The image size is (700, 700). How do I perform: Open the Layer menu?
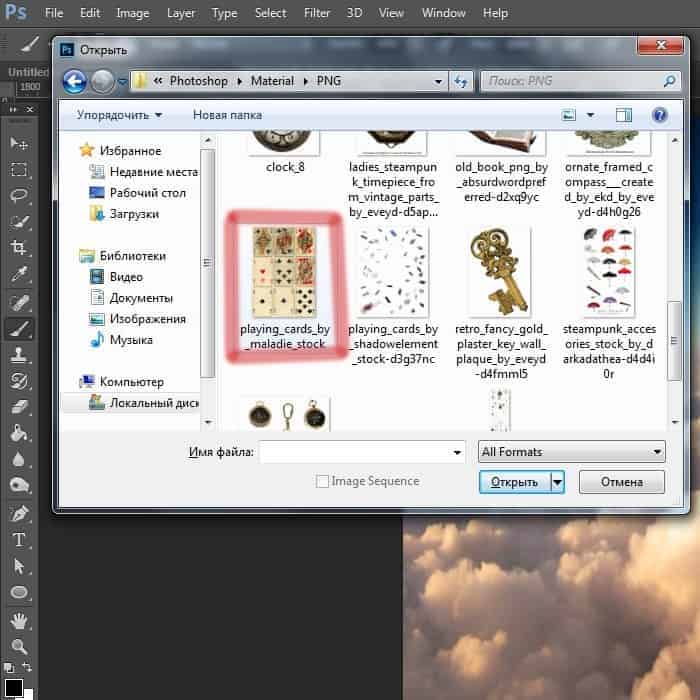pyautogui.click(x=181, y=13)
